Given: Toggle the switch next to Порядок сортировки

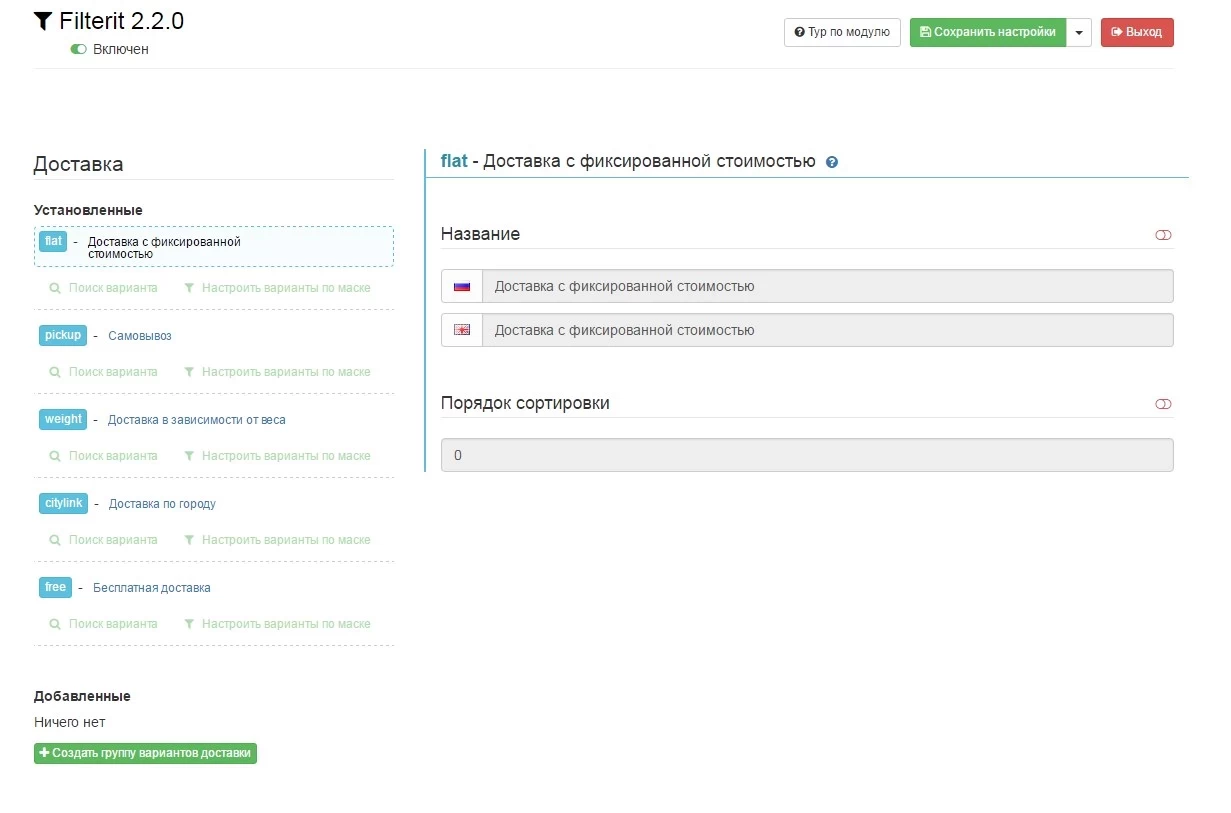Looking at the screenshot, I should tap(1163, 404).
